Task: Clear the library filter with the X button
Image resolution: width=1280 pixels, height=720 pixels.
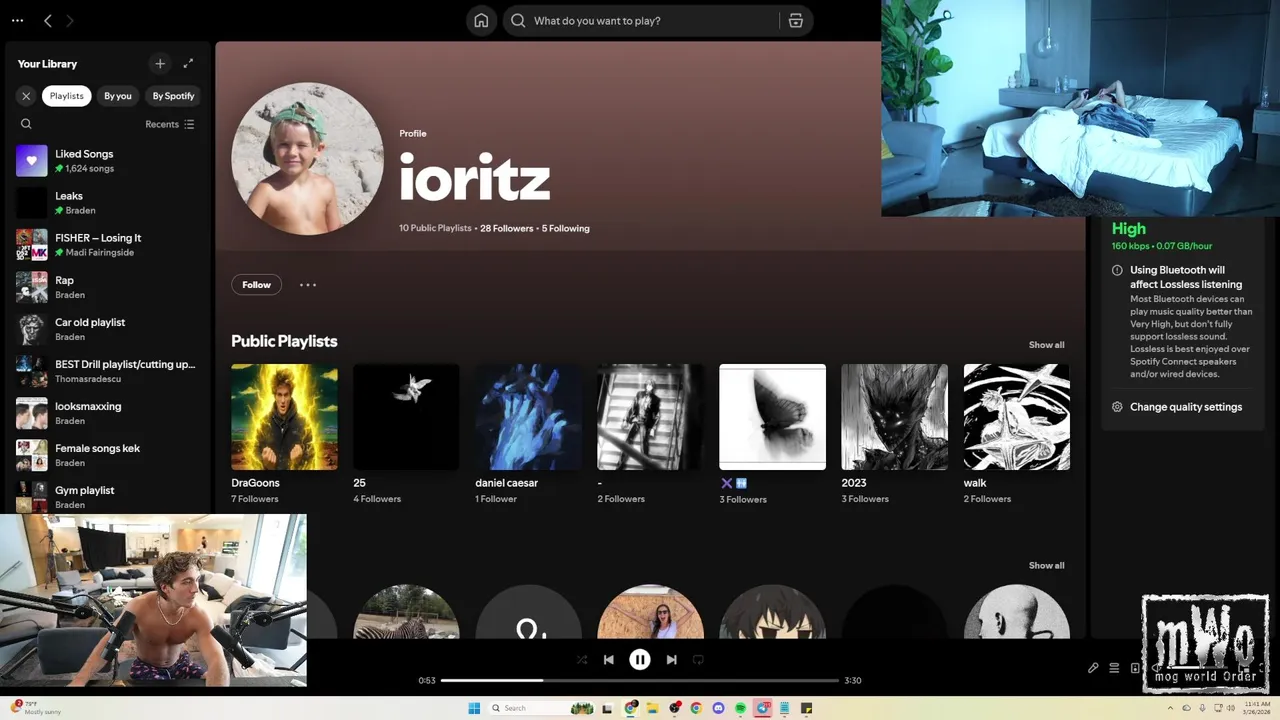Action: pyautogui.click(x=26, y=96)
